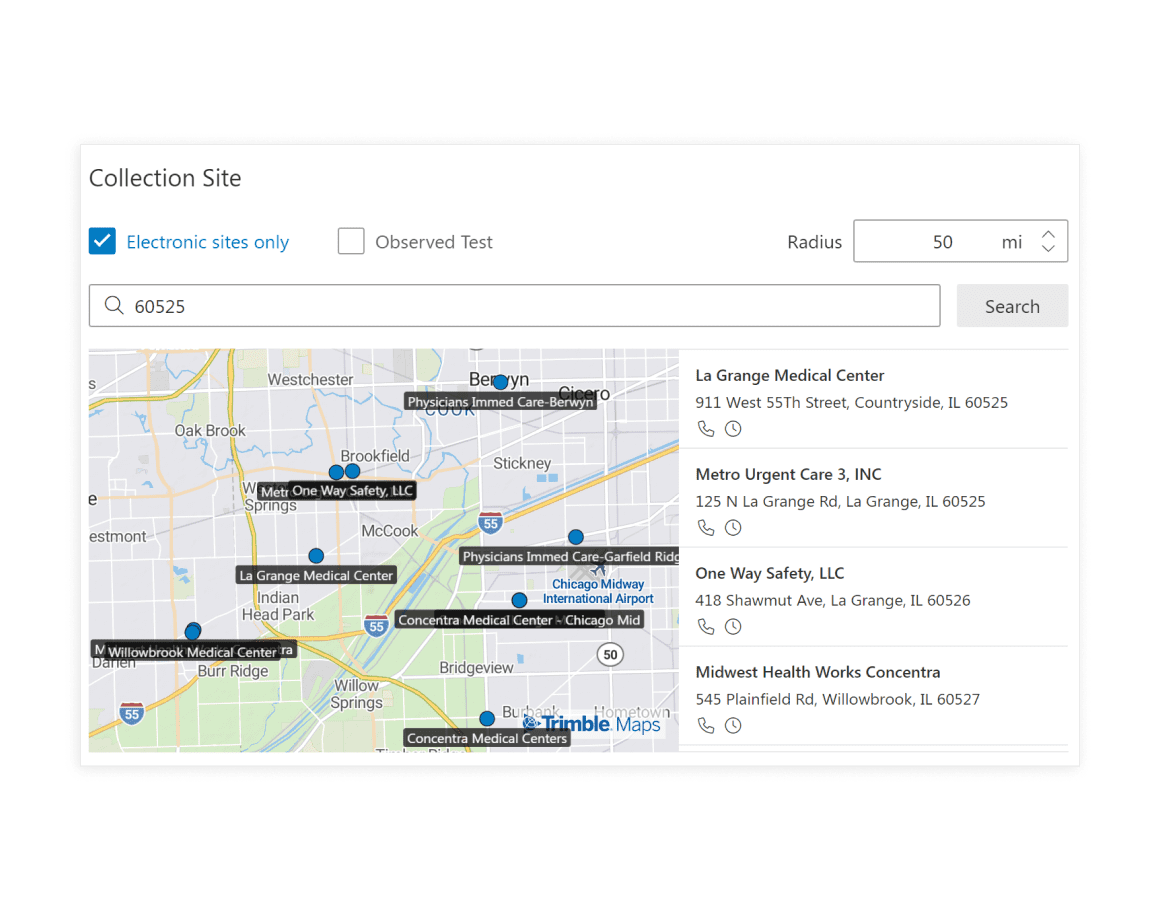Click address 545 Plainfield Rd, Willowbrook
1160x910 pixels.
(x=837, y=699)
